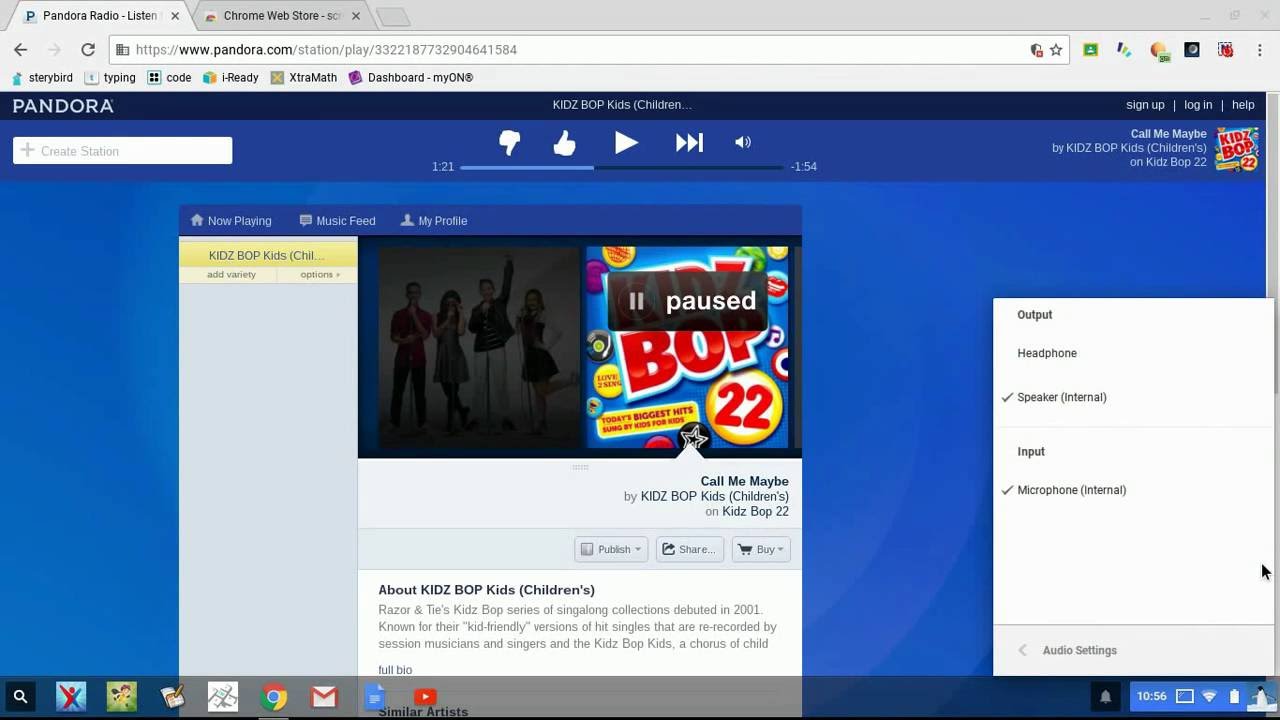Launch Gmail from the shelf
Screen dimensions: 1280x720
[324, 697]
